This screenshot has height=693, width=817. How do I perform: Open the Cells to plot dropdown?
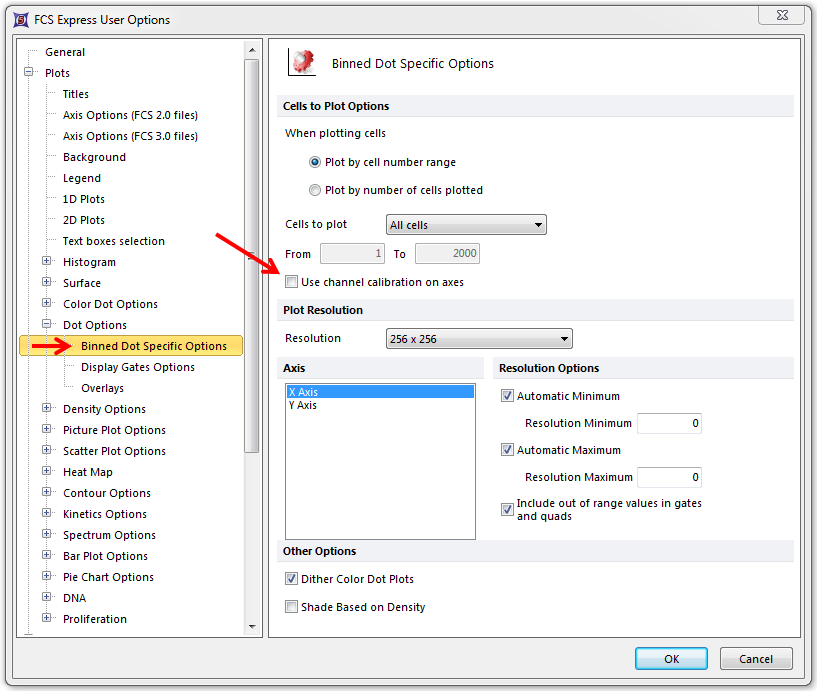pyautogui.click(x=466, y=225)
